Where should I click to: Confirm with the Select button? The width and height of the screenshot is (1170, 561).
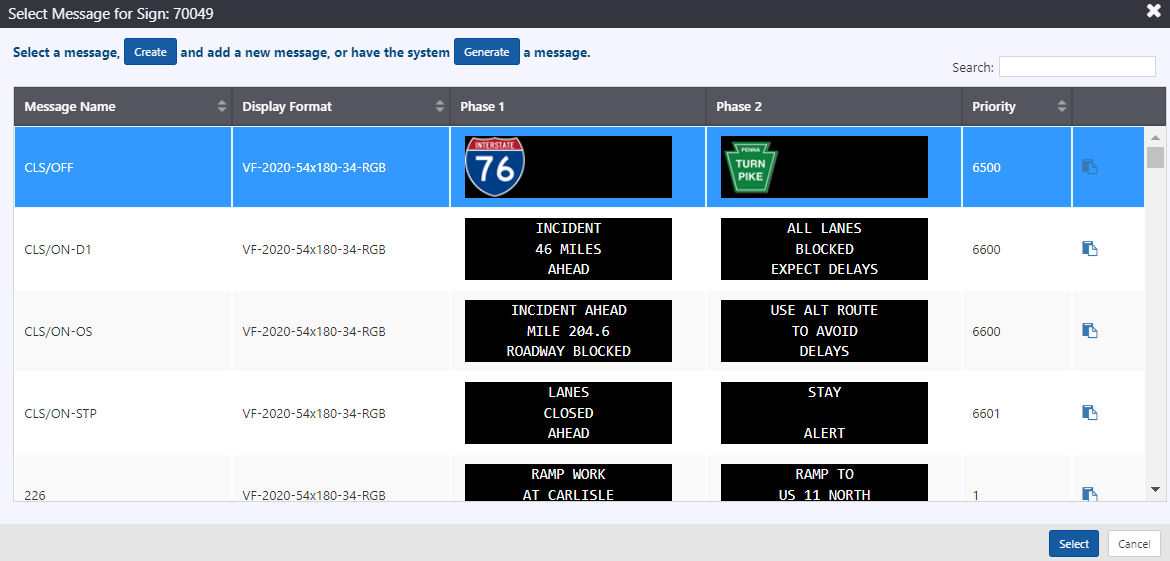tap(1074, 544)
